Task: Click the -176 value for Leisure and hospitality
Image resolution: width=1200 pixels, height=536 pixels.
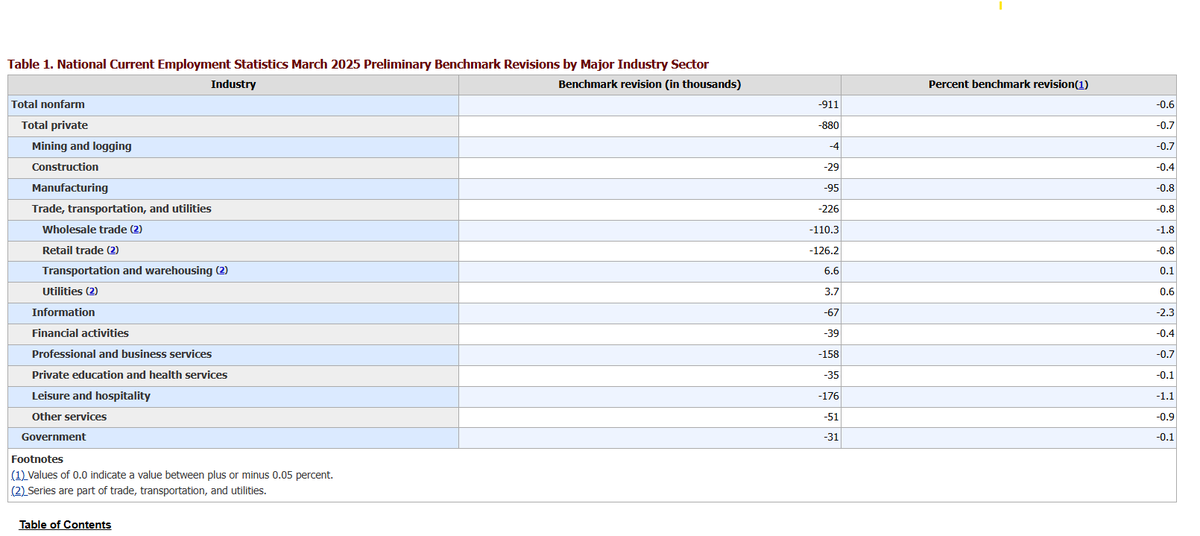Action: [x=829, y=397]
